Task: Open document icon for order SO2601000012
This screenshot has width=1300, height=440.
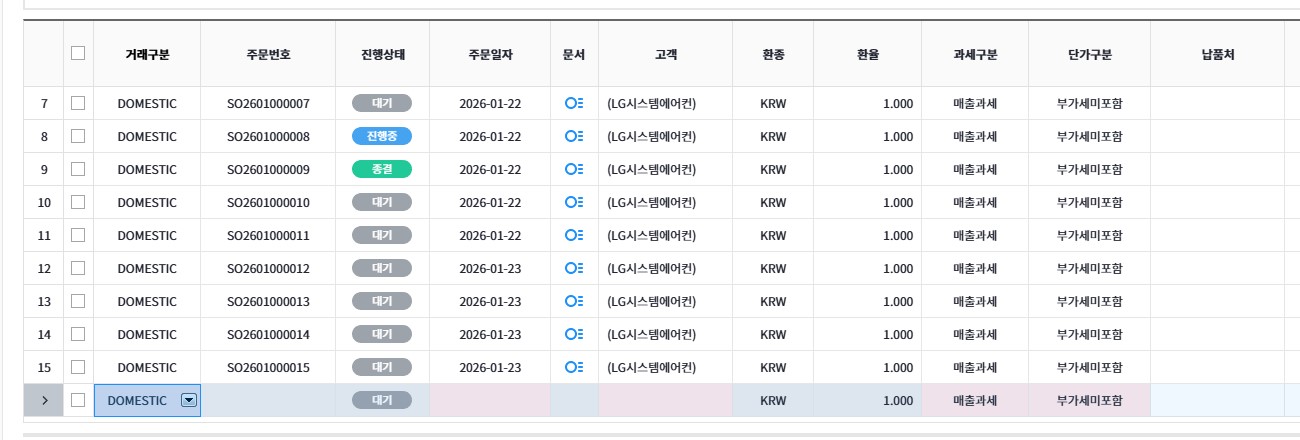Action: 574,268
